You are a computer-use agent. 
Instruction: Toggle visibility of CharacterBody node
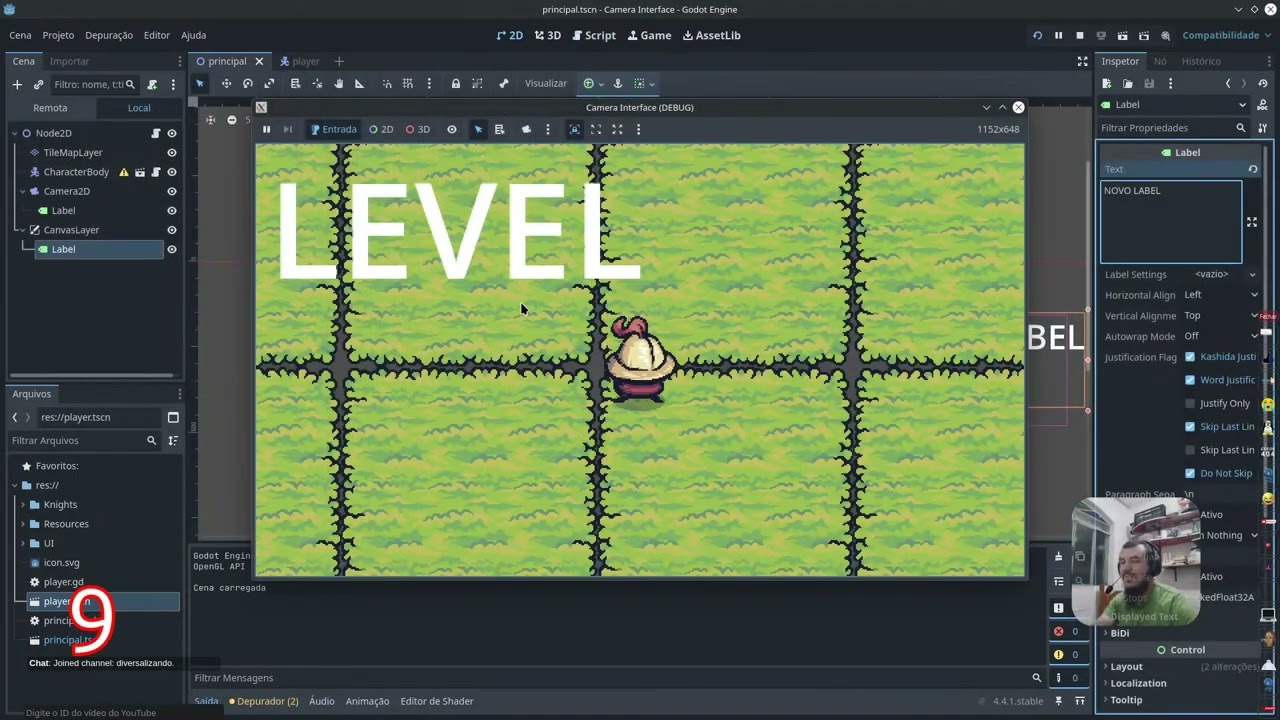[172, 172]
